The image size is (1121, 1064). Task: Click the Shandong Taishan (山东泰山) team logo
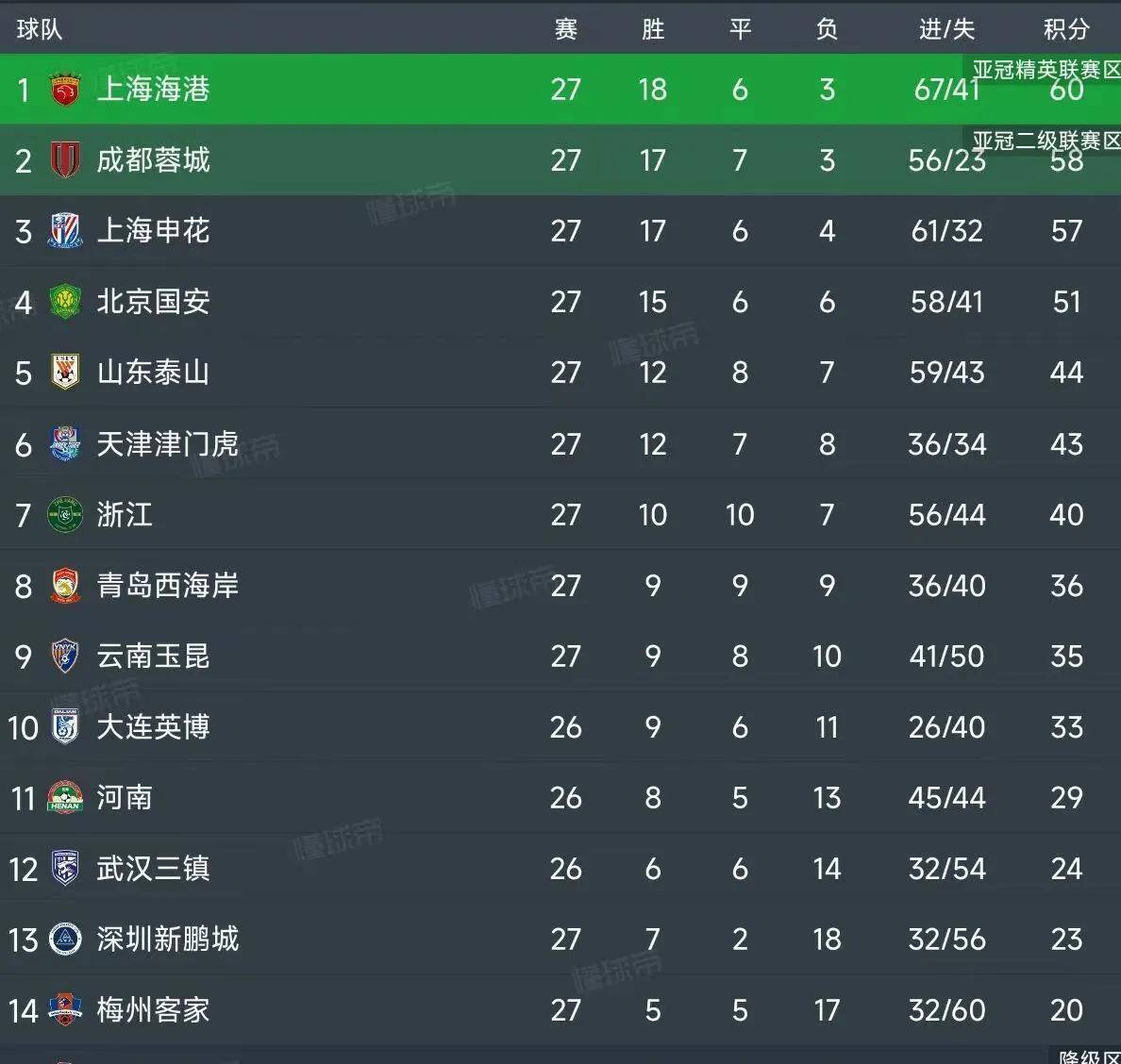tap(65, 373)
